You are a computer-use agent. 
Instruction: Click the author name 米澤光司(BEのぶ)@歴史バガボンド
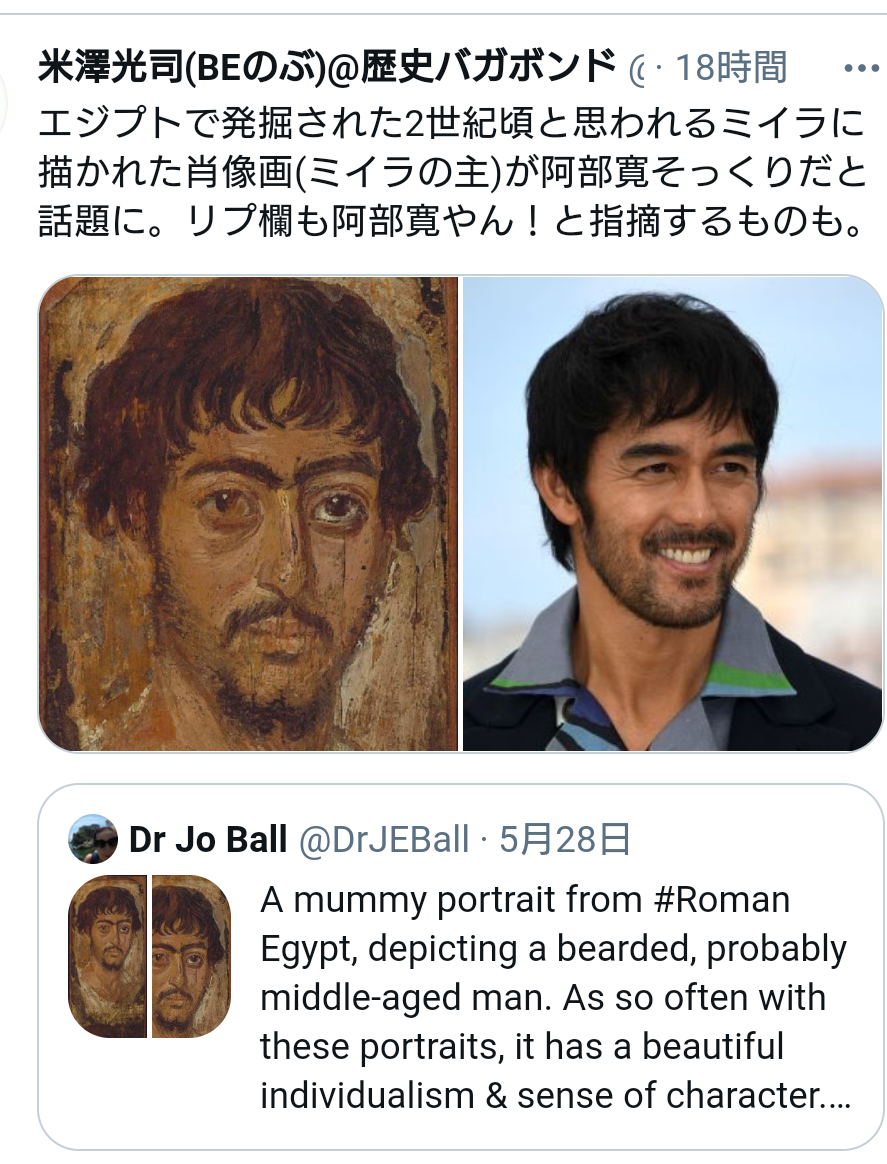coord(327,68)
